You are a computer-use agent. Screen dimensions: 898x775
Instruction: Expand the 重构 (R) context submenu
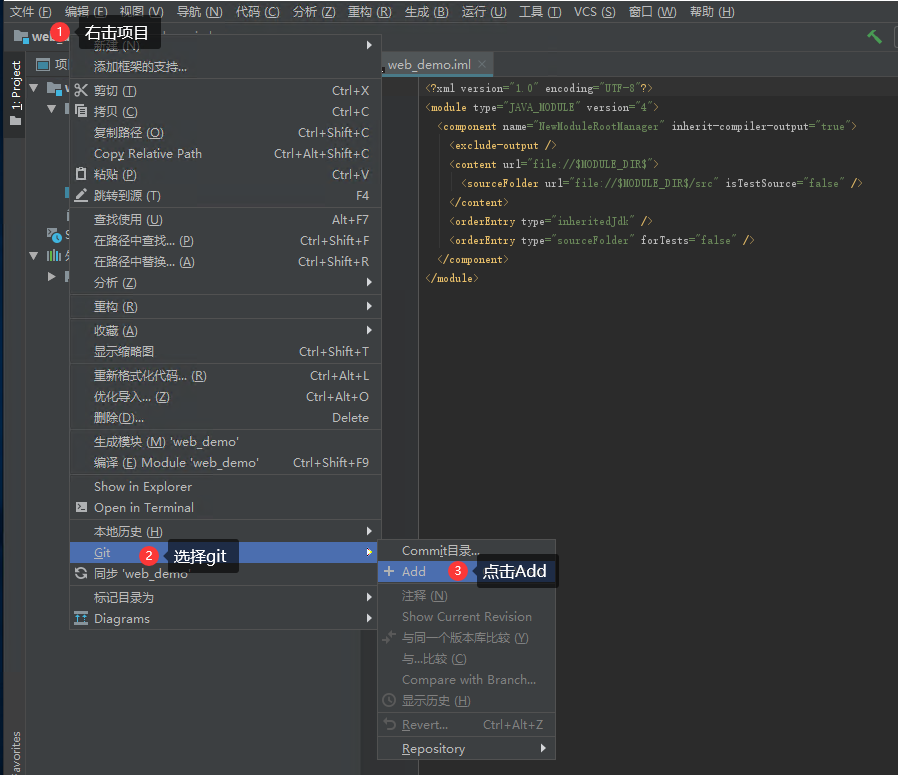225,306
